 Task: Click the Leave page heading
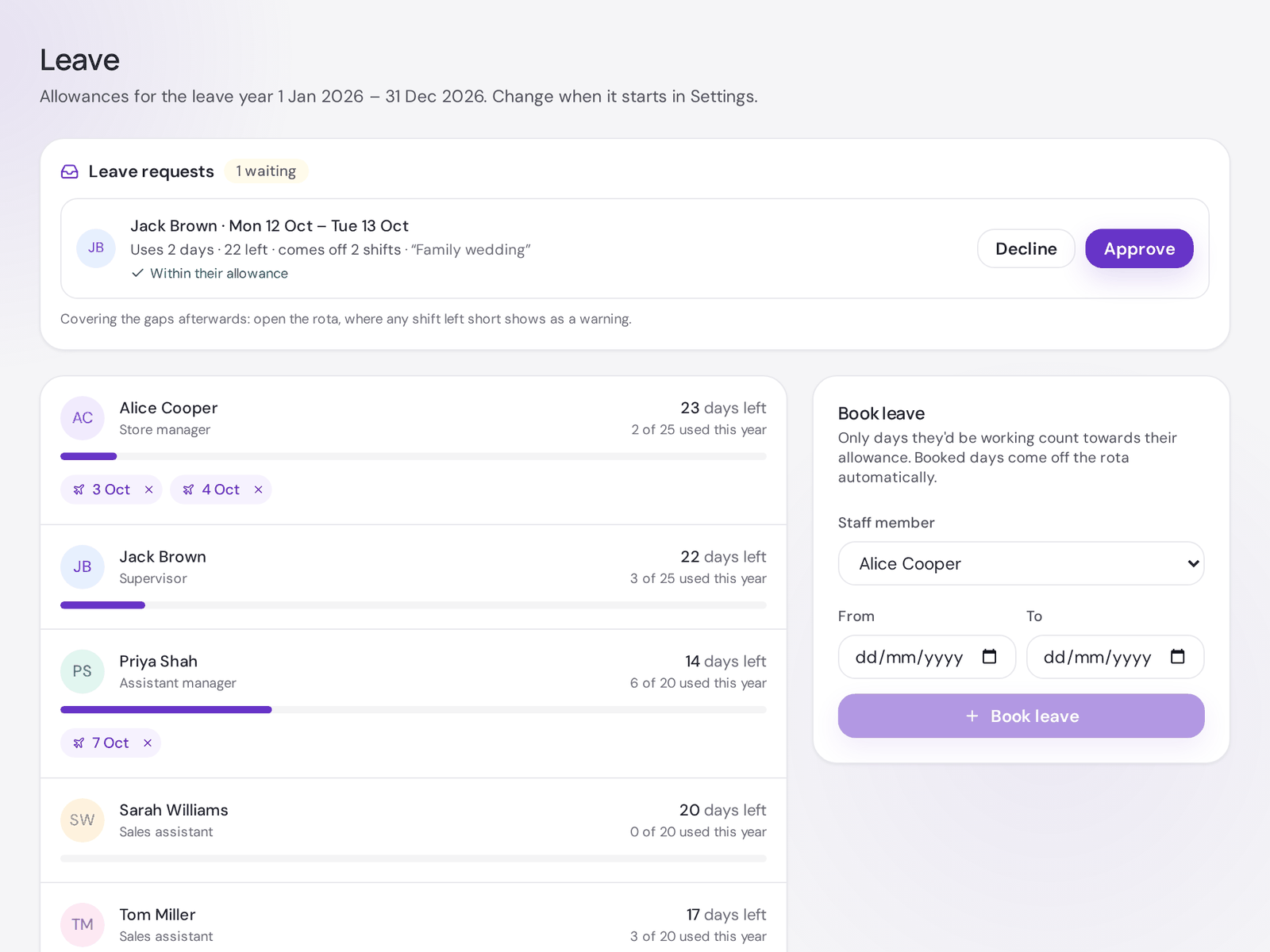[x=79, y=60]
